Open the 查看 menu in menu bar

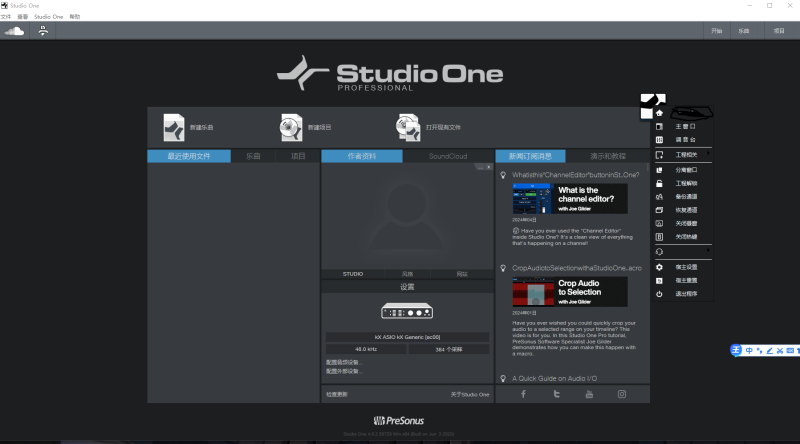(x=23, y=17)
